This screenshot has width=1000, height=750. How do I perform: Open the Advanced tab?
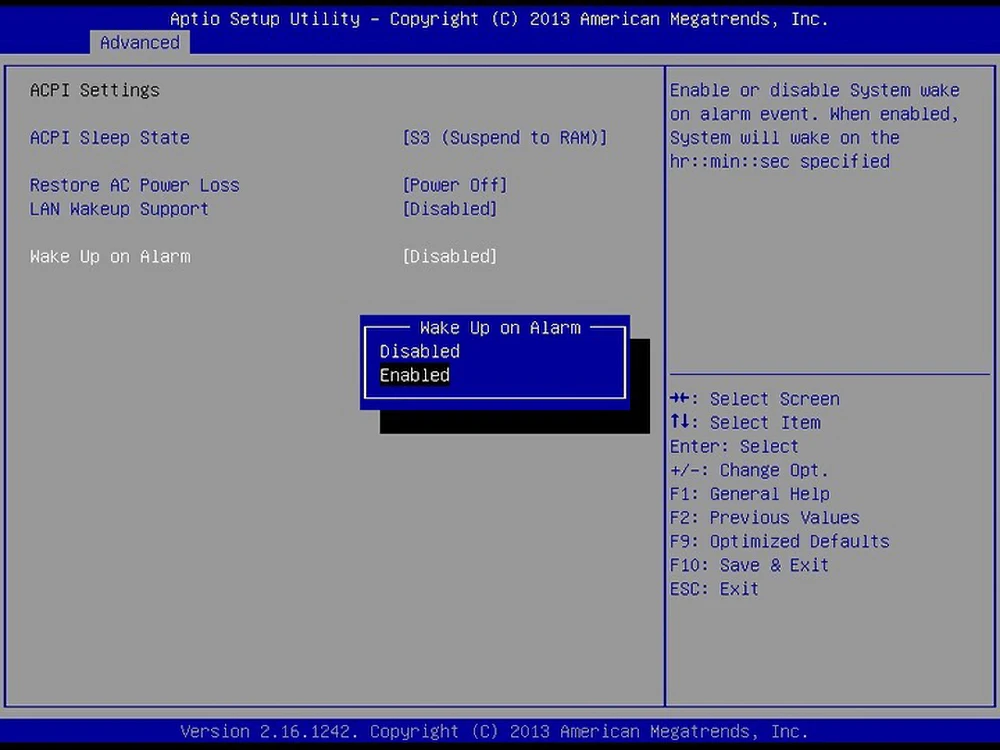coord(140,43)
